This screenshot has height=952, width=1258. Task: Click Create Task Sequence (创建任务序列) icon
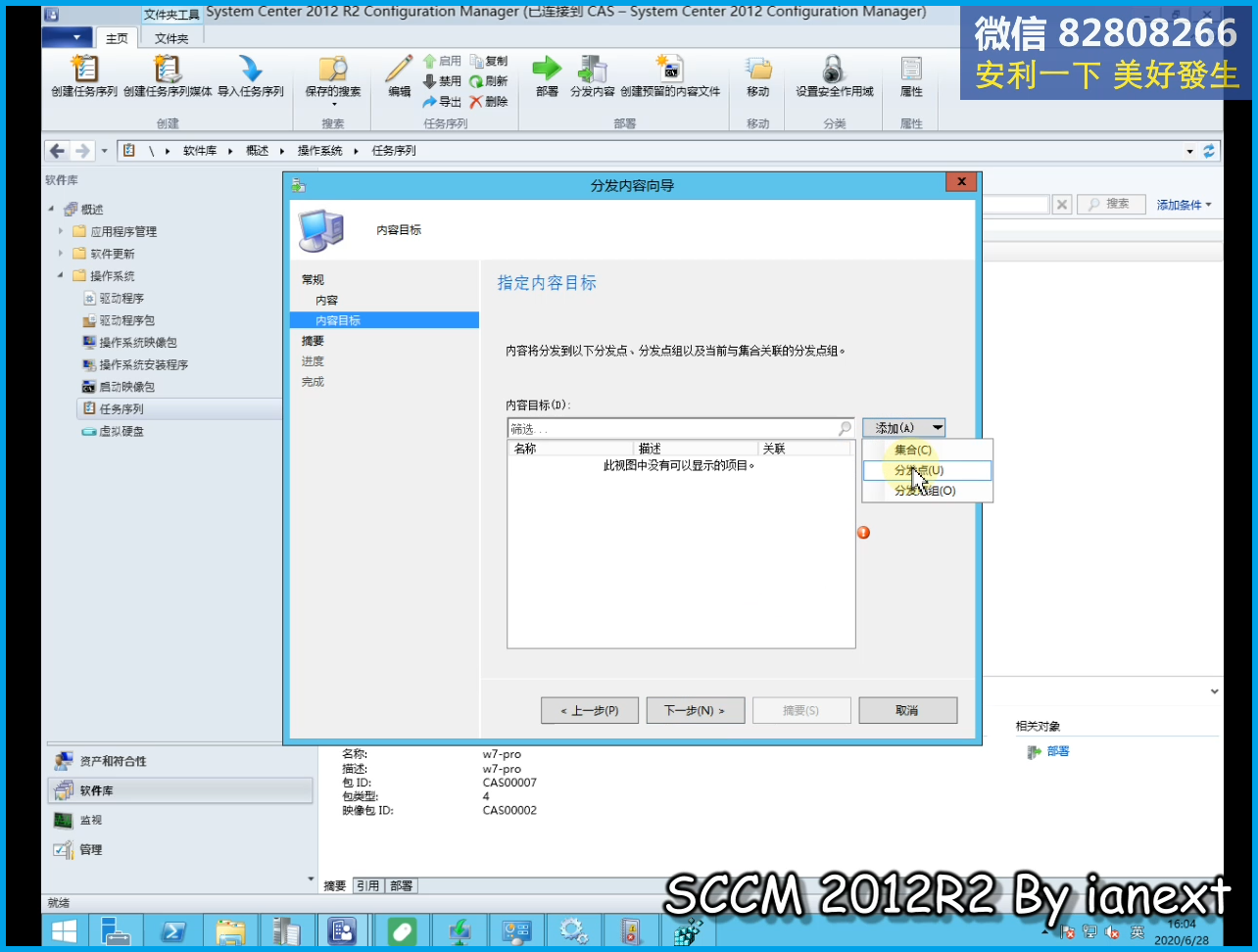click(x=84, y=69)
